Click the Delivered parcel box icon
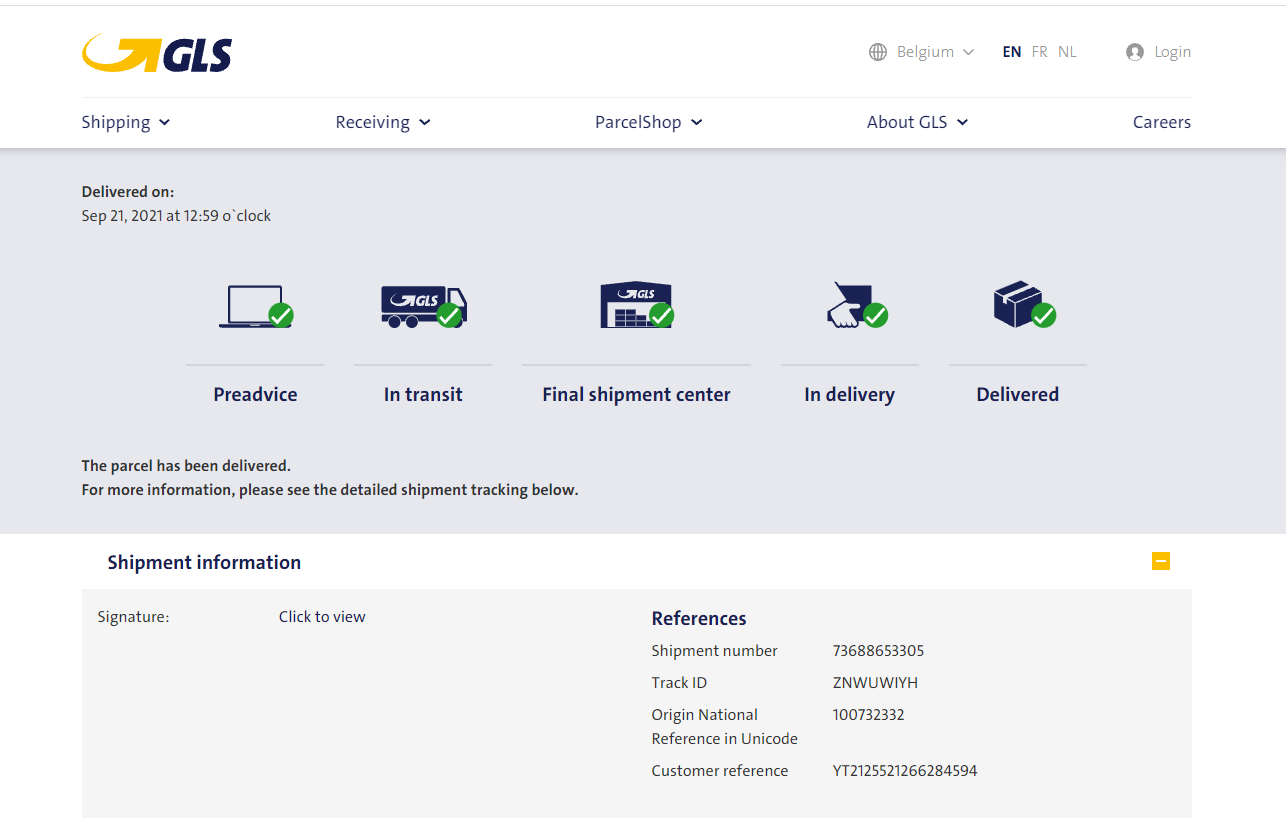Image resolution: width=1286 pixels, height=818 pixels. coord(1018,305)
